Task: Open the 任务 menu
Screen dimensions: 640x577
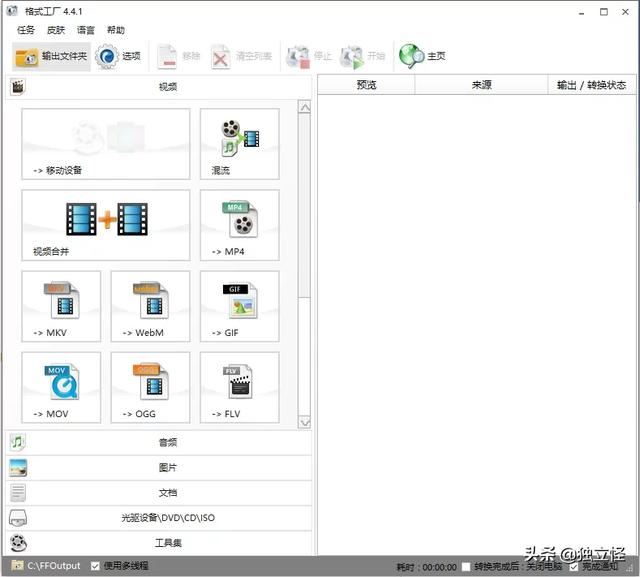Action: click(x=26, y=30)
